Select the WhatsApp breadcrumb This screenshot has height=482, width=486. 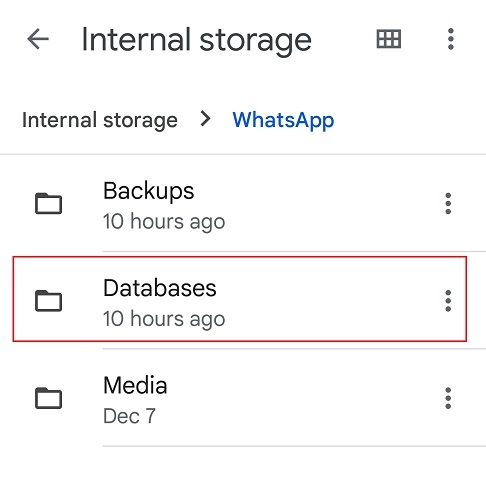pos(283,120)
